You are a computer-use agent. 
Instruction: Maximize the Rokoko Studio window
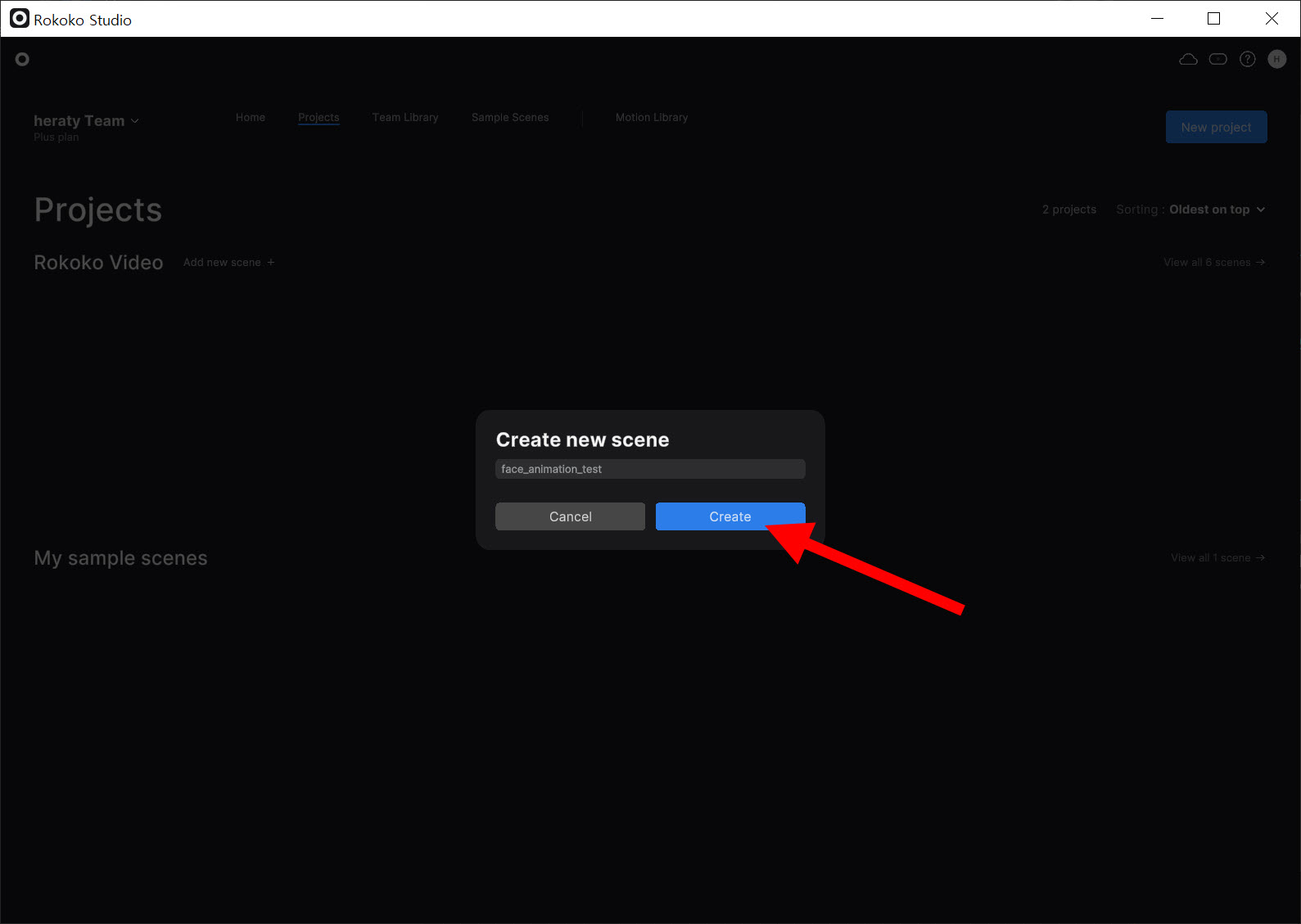[1213, 18]
